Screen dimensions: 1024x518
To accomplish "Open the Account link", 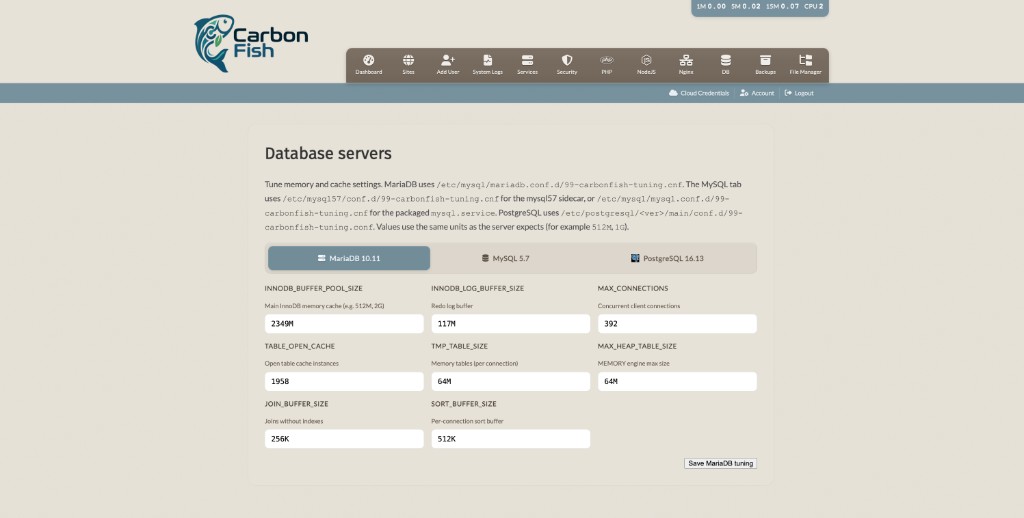I will (757, 93).
